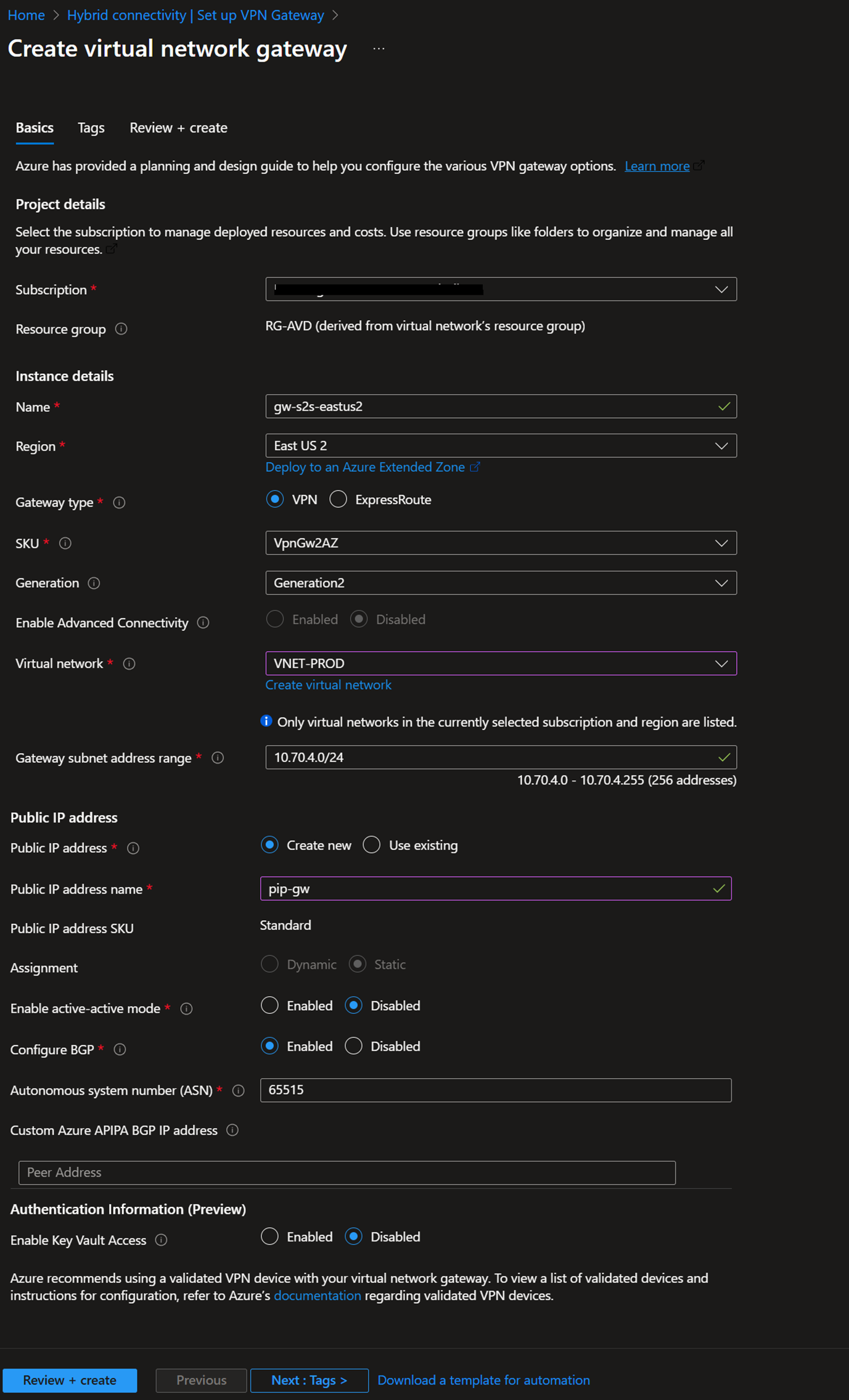
Task: Click the Peer Address input field
Action: click(347, 1172)
